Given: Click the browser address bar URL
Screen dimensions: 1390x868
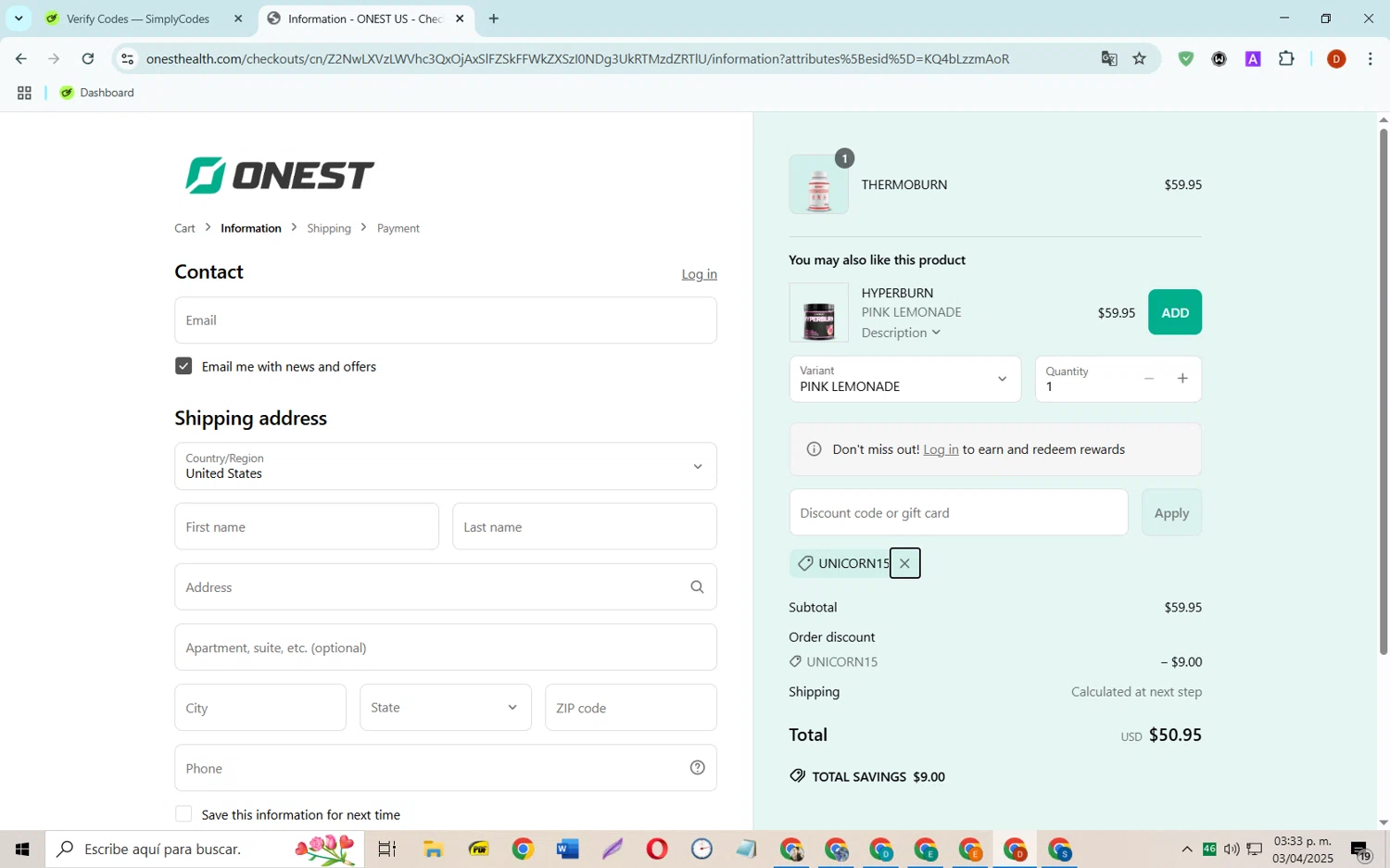Looking at the screenshot, I should click(x=577, y=59).
